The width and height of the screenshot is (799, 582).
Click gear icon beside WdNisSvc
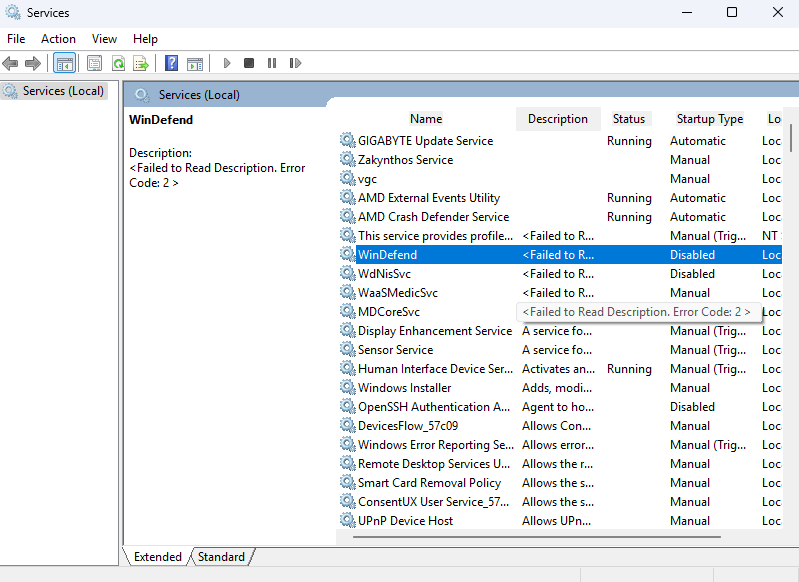click(348, 273)
